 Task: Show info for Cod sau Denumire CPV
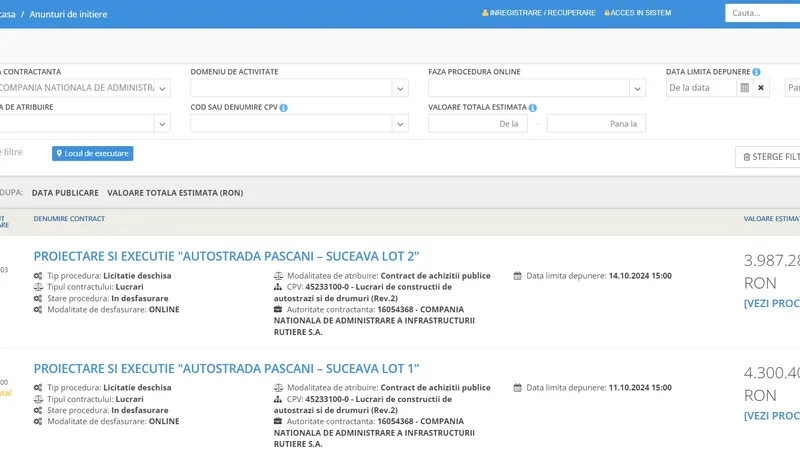[284, 108]
